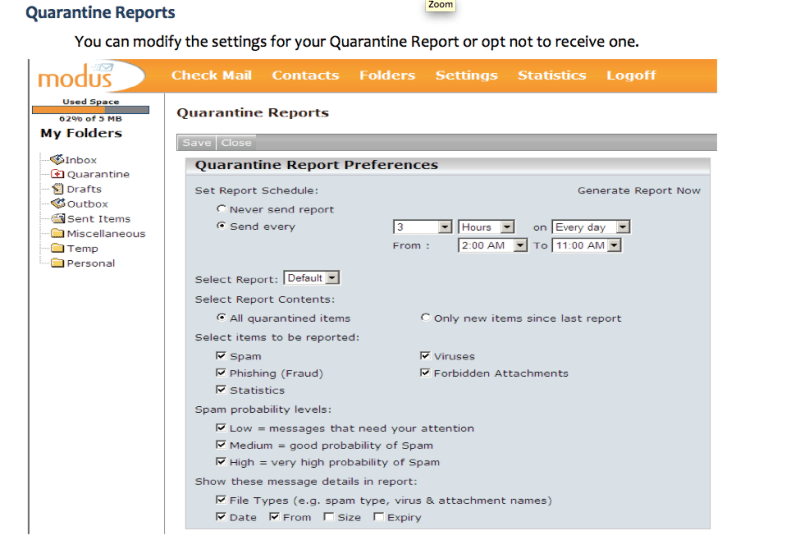Toggle the Forbidden Attachments checkbox

point(425,372)
